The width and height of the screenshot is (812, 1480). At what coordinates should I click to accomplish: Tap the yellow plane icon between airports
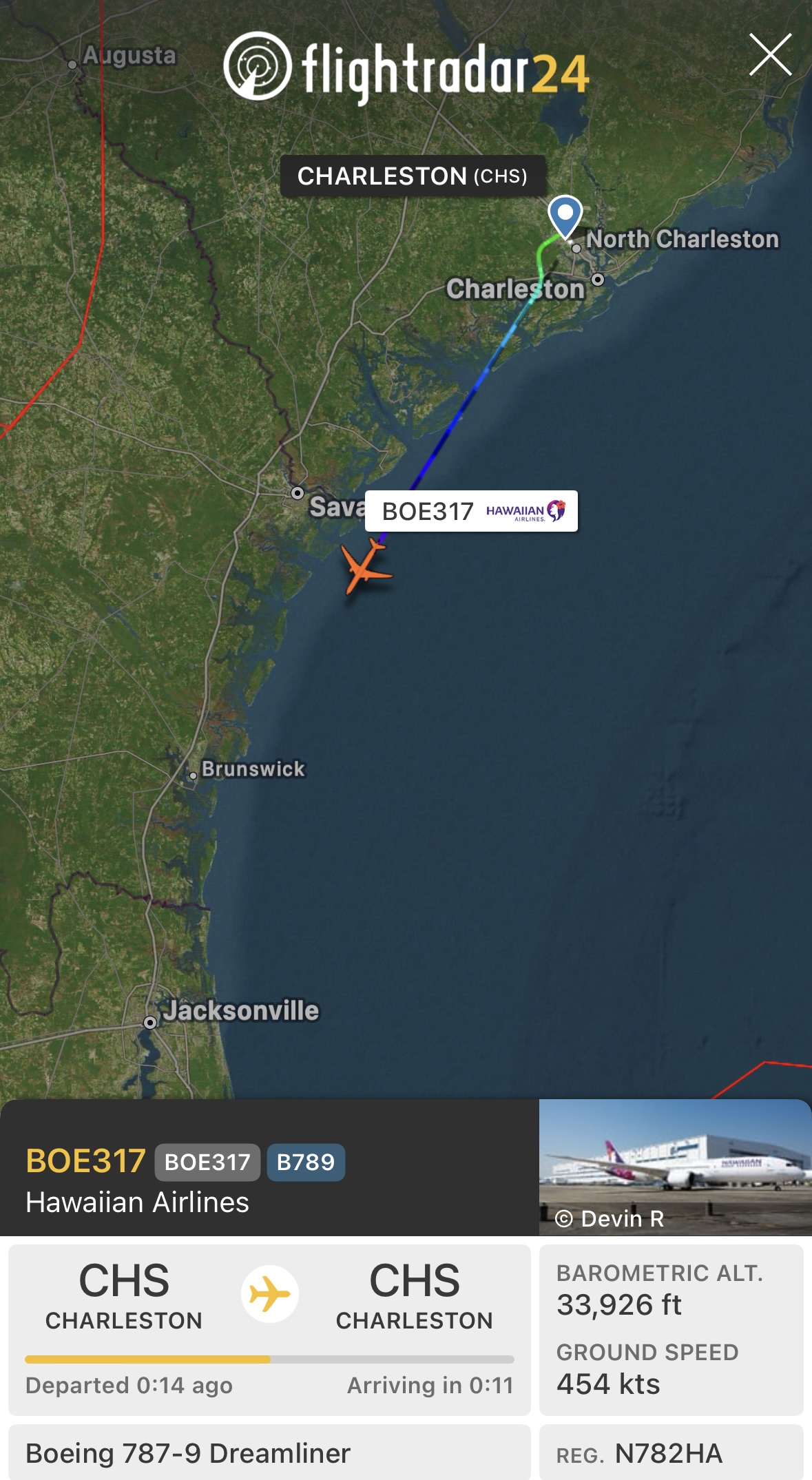[269, 1294]
